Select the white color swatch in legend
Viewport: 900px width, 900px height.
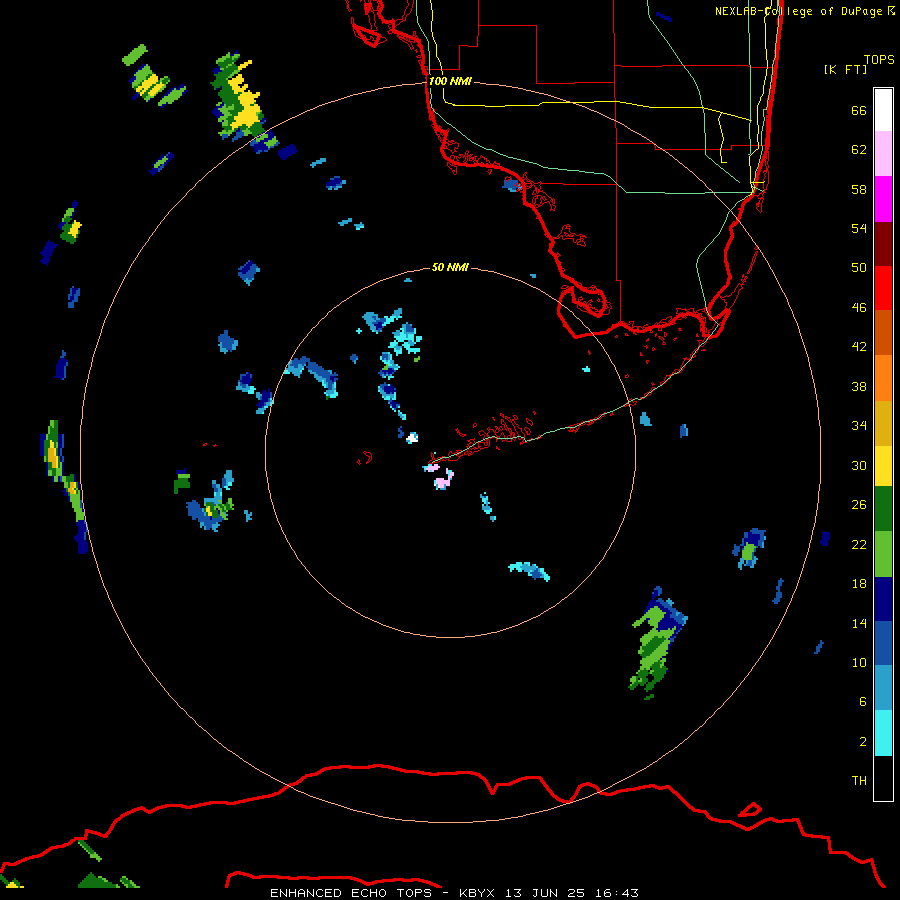pyautogui.click(x=883, y=110)
